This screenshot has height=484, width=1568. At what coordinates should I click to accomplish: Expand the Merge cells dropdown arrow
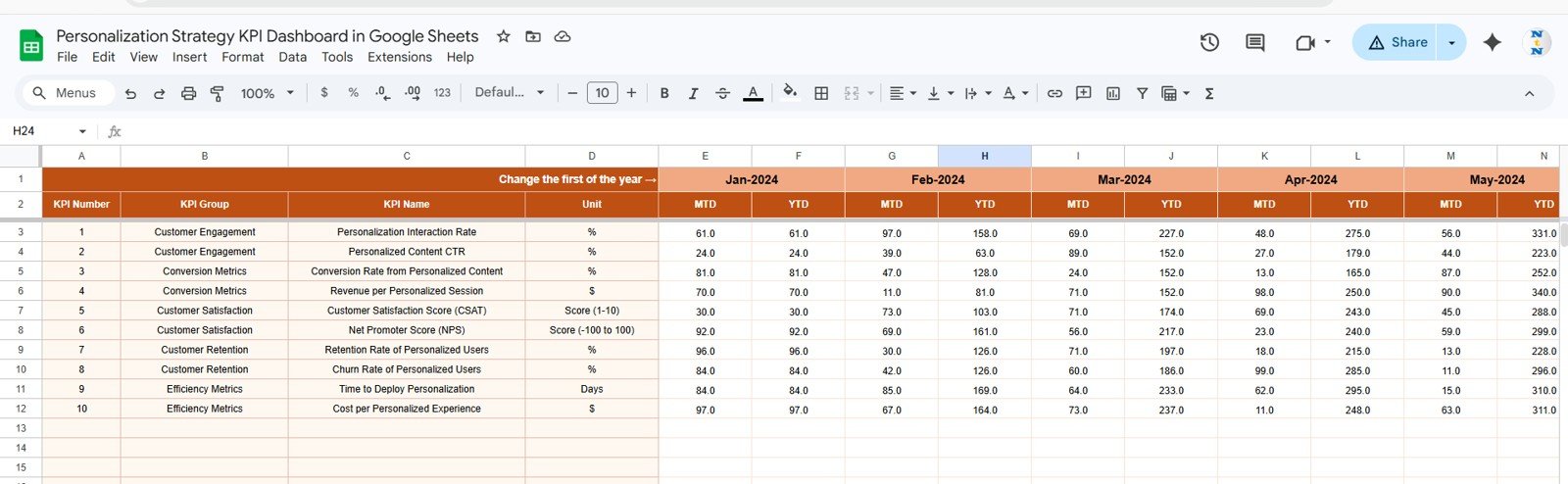pyautogui.click(x=870, y=93)
